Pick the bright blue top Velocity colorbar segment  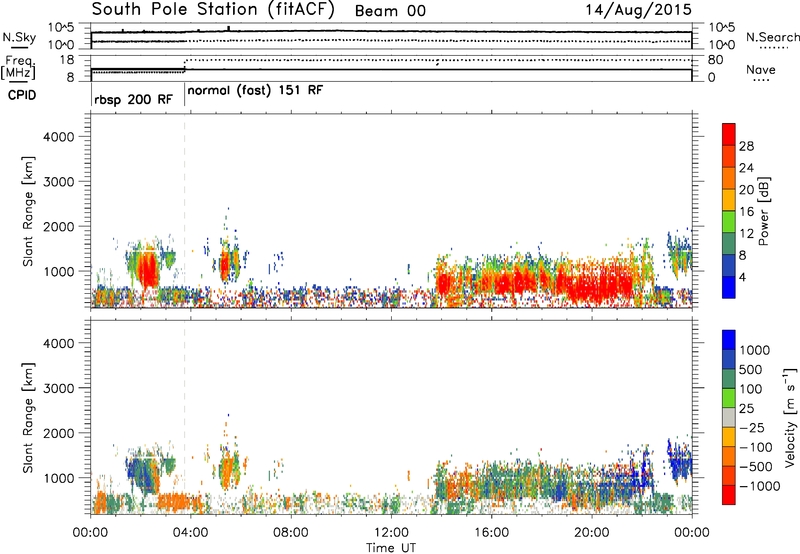[729, 340]
